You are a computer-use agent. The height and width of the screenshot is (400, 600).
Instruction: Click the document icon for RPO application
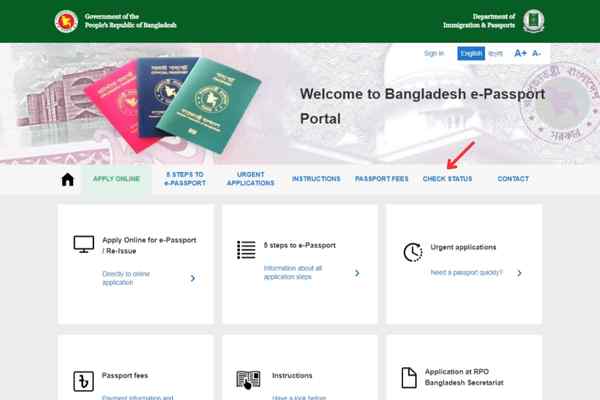coord(409,378)
